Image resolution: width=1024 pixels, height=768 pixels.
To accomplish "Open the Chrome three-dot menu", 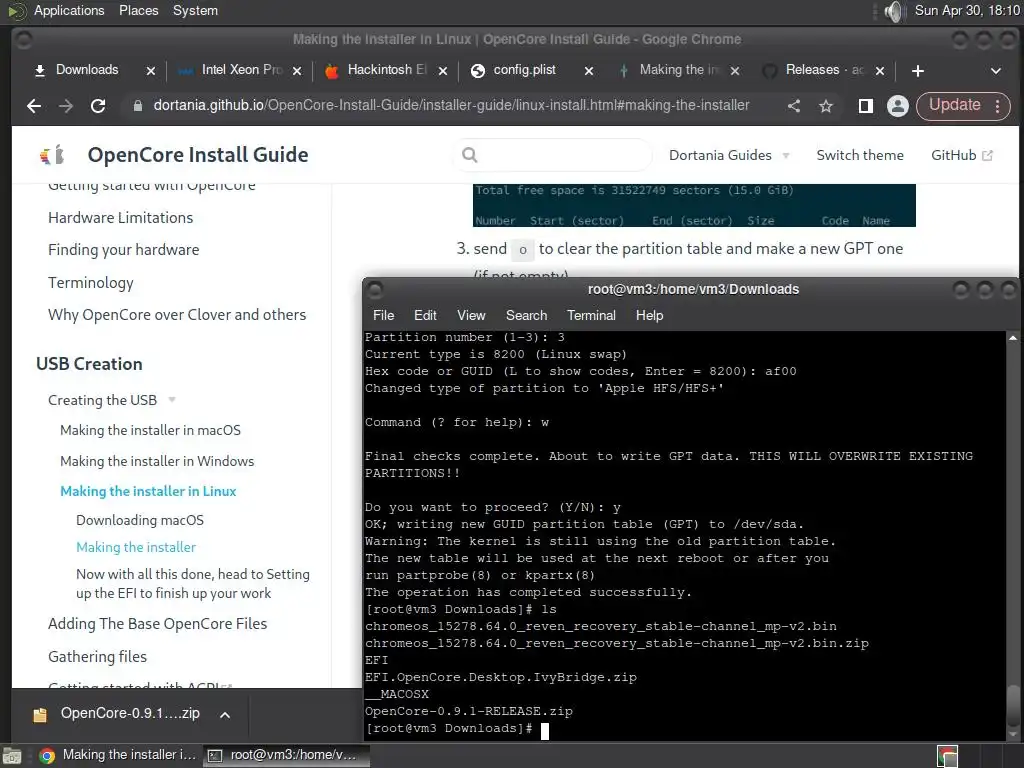I will [x=997, y=106].
